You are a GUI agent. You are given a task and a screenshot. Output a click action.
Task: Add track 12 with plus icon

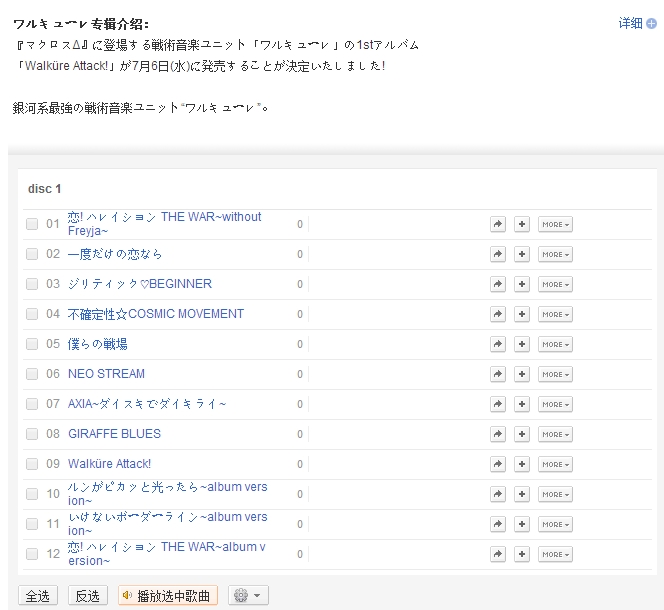522,554
